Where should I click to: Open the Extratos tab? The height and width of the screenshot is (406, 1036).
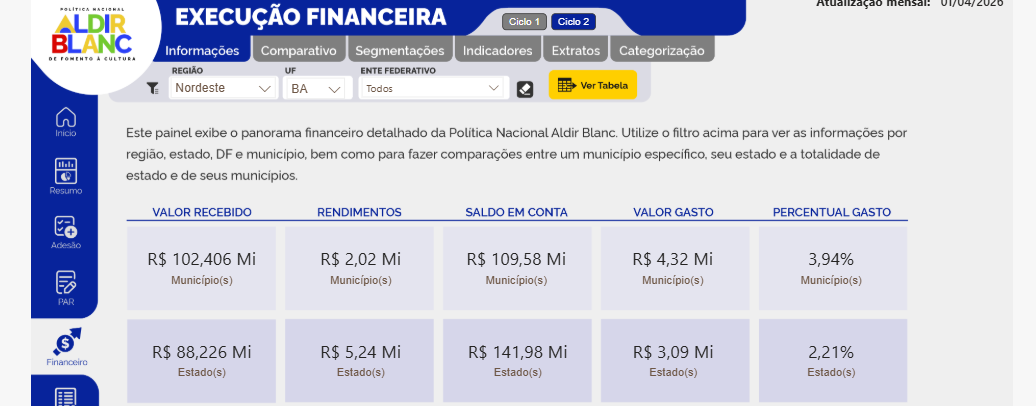point(576,50)
